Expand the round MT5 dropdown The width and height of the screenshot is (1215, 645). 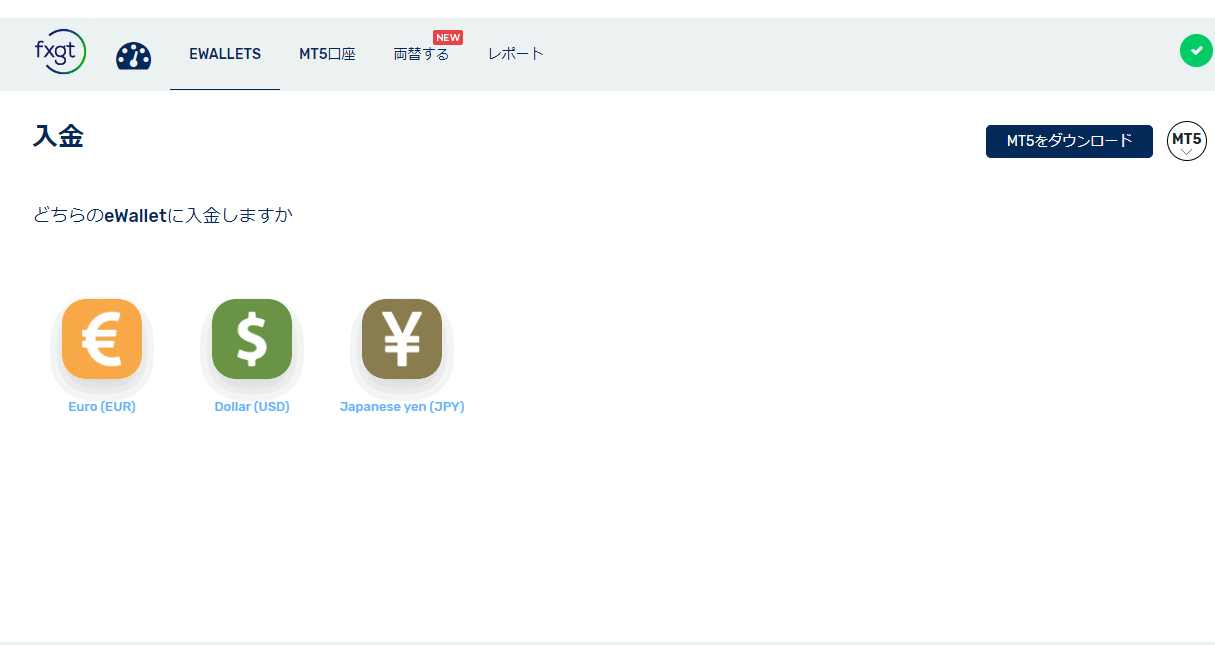[1187, 141]
